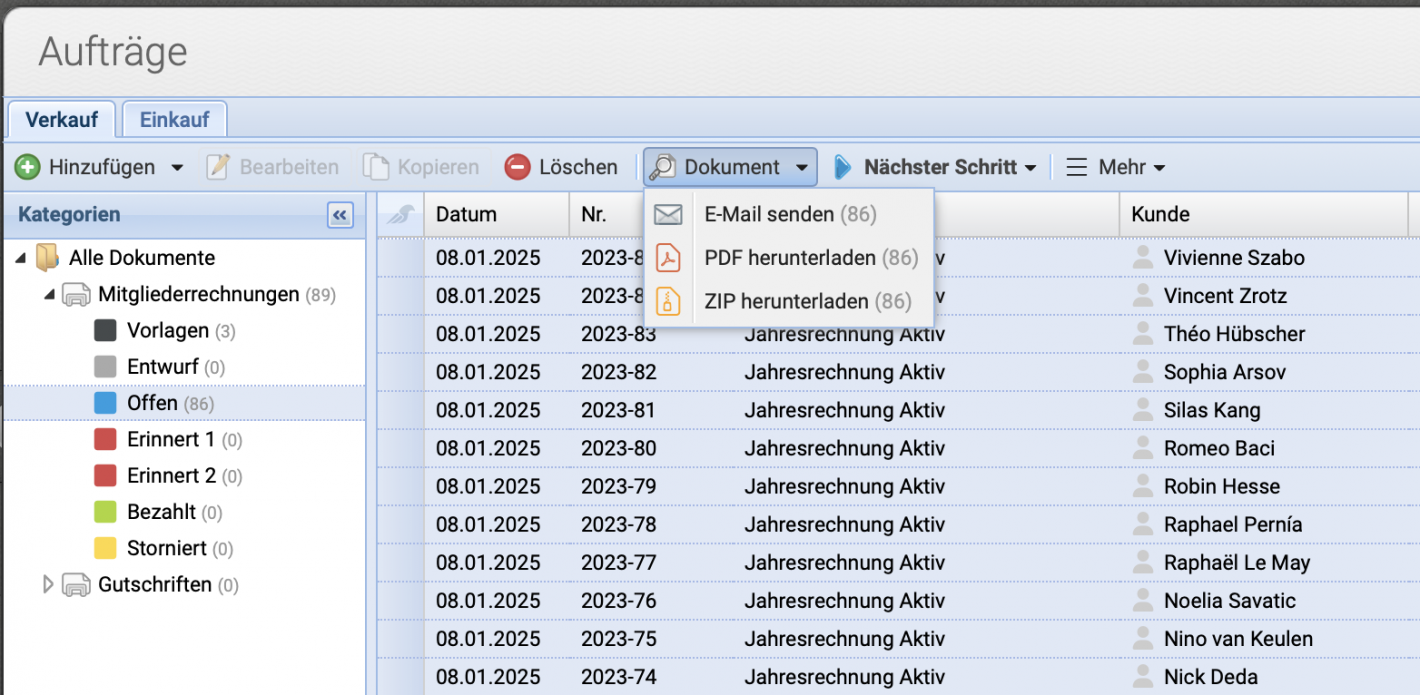This screenshot has height=695, width=1420.
Task: Click person icon next to Vincent Zrotz
Action: 1143,295
